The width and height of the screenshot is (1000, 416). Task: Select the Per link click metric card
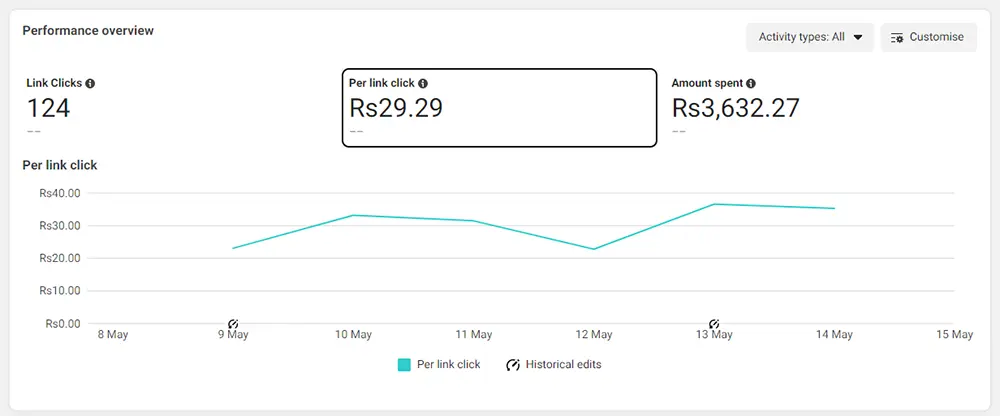[x=499, y=108]
